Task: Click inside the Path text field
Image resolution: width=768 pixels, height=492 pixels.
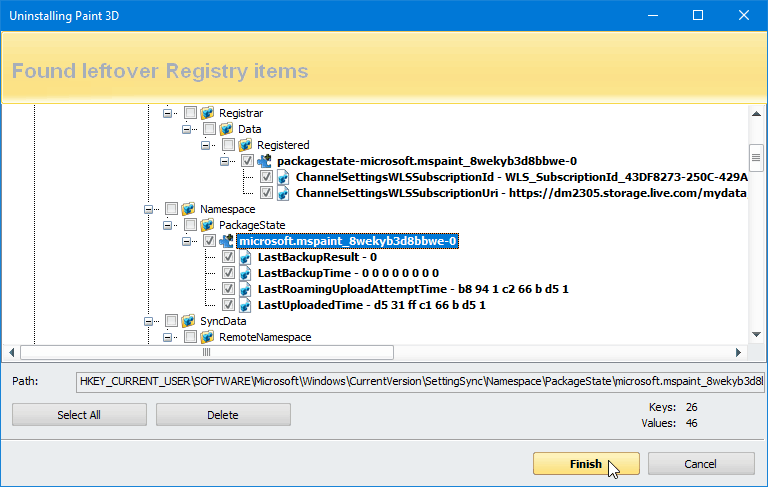Action: tap(420, 381)
